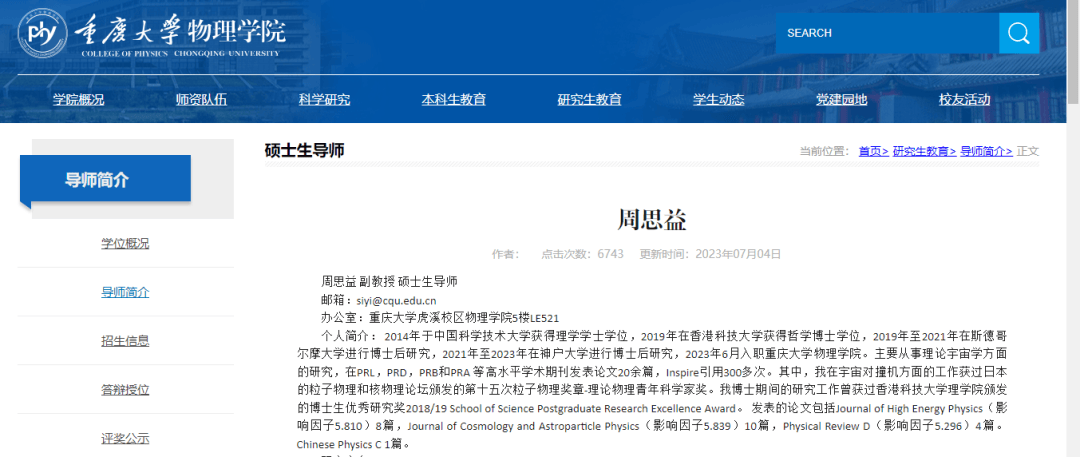Image resolution: width=1080 pixels, height=457 pixels.
Task: Click the page vertical scrollbar
Action: (1073, 250)
